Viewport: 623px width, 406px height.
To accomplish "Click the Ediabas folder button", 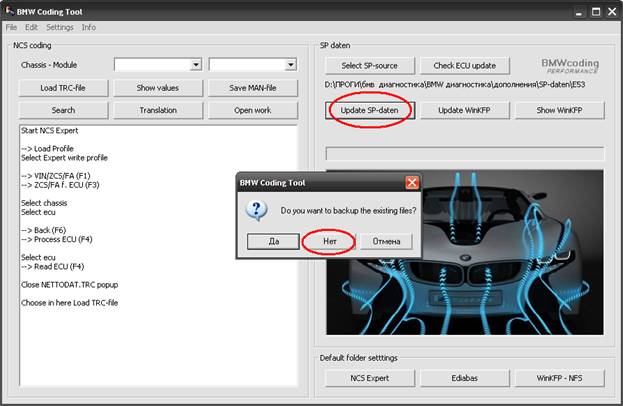I will (464, 378).
